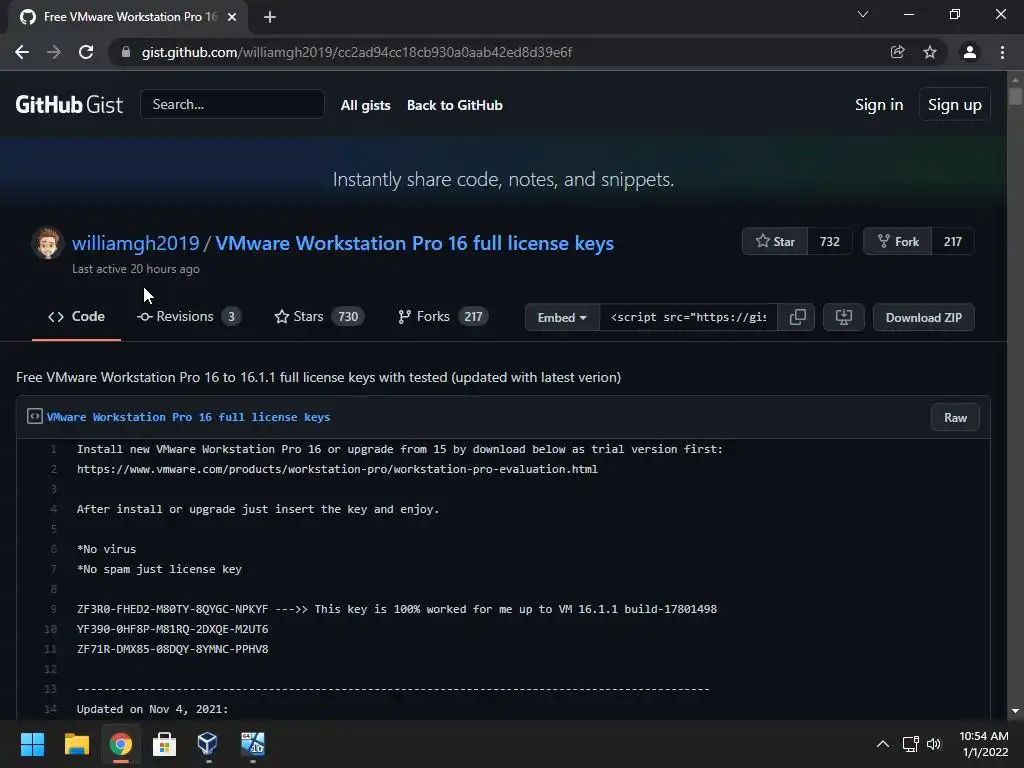
Task: Click the vmware.com evaluation URL text
Action: [x=337, y=470]
